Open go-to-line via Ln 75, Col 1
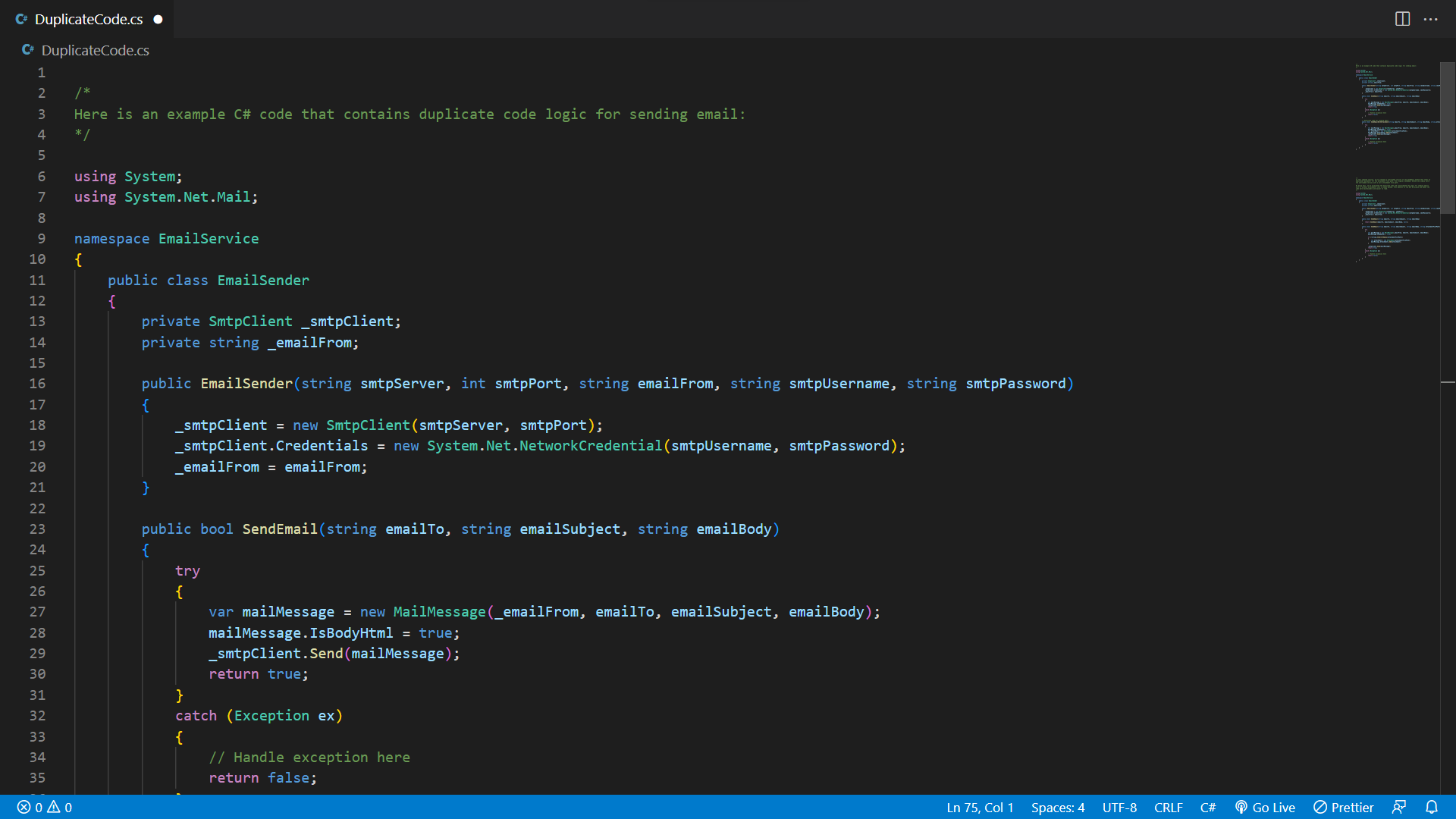 980,807
